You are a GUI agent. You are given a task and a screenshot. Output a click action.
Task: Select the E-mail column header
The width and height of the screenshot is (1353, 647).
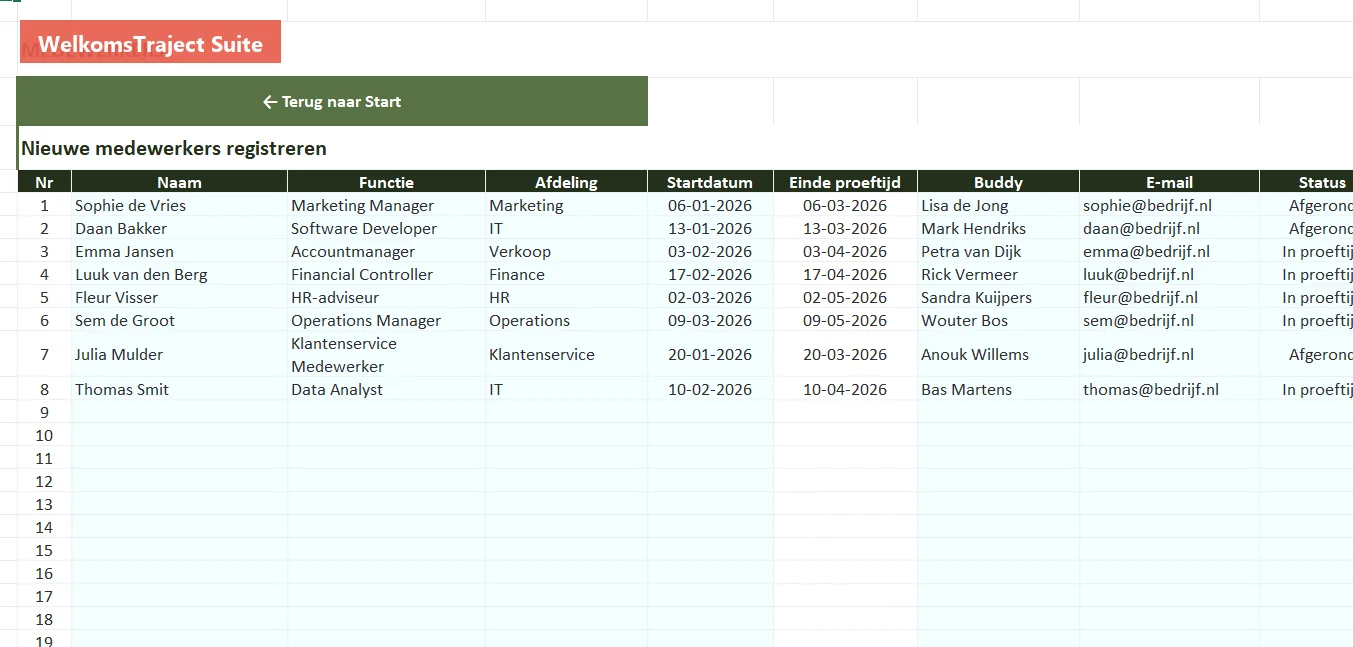click(x=1170, y=182)
